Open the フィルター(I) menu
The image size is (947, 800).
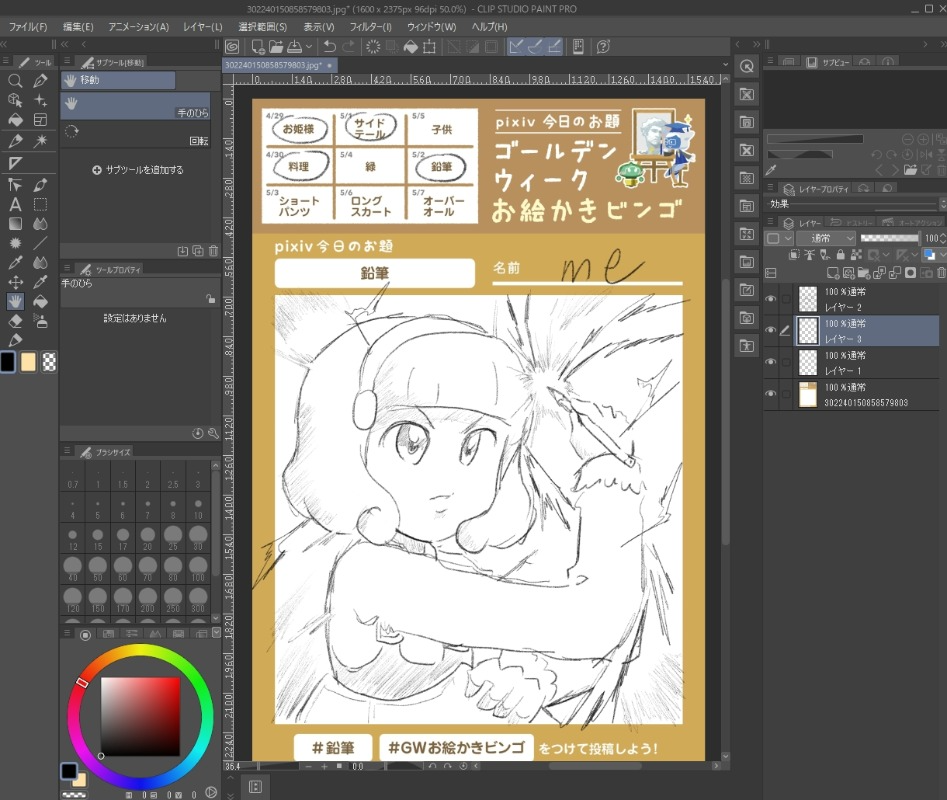click(371, 26)
